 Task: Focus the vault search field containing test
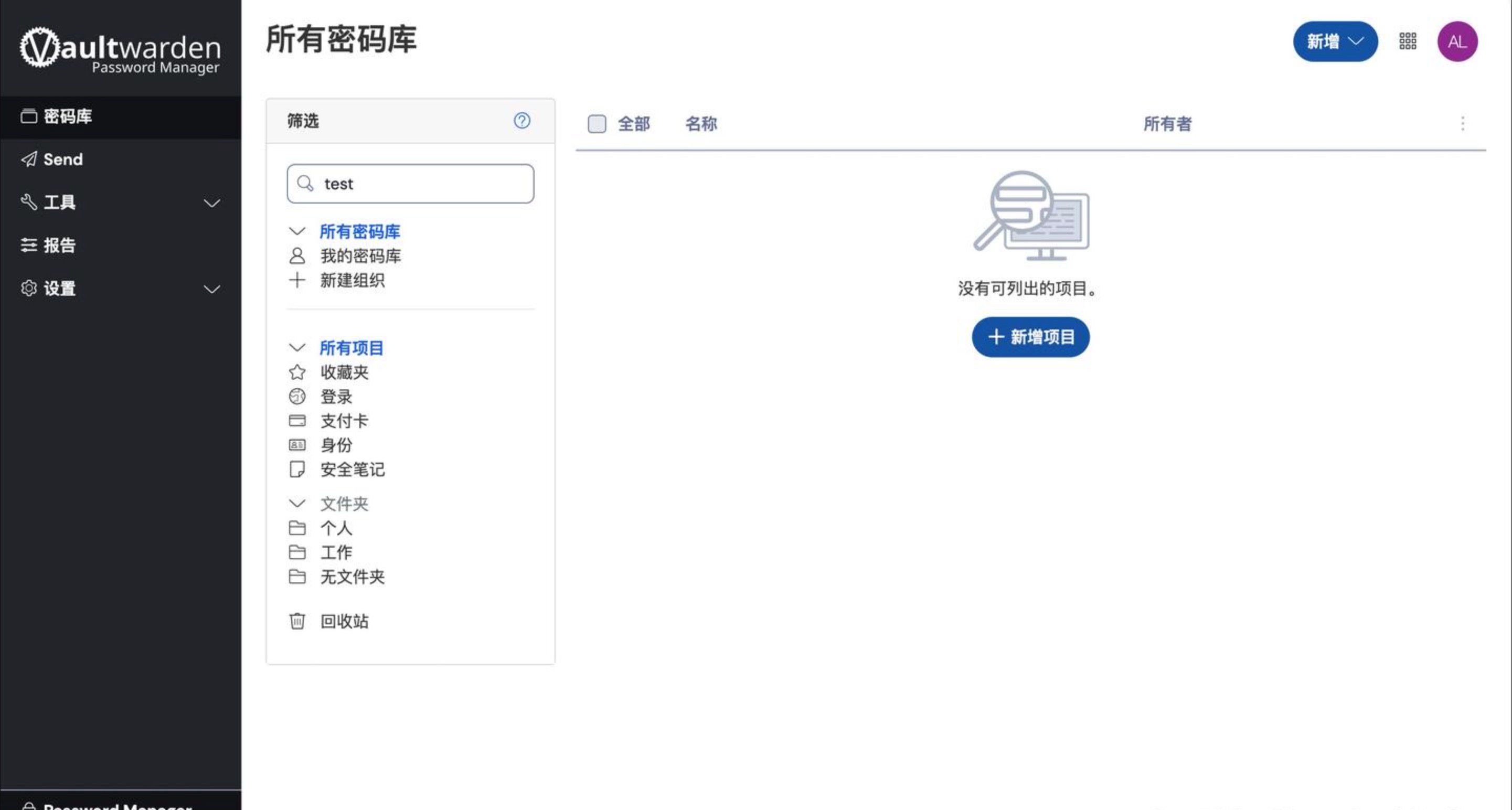point(410,184)
